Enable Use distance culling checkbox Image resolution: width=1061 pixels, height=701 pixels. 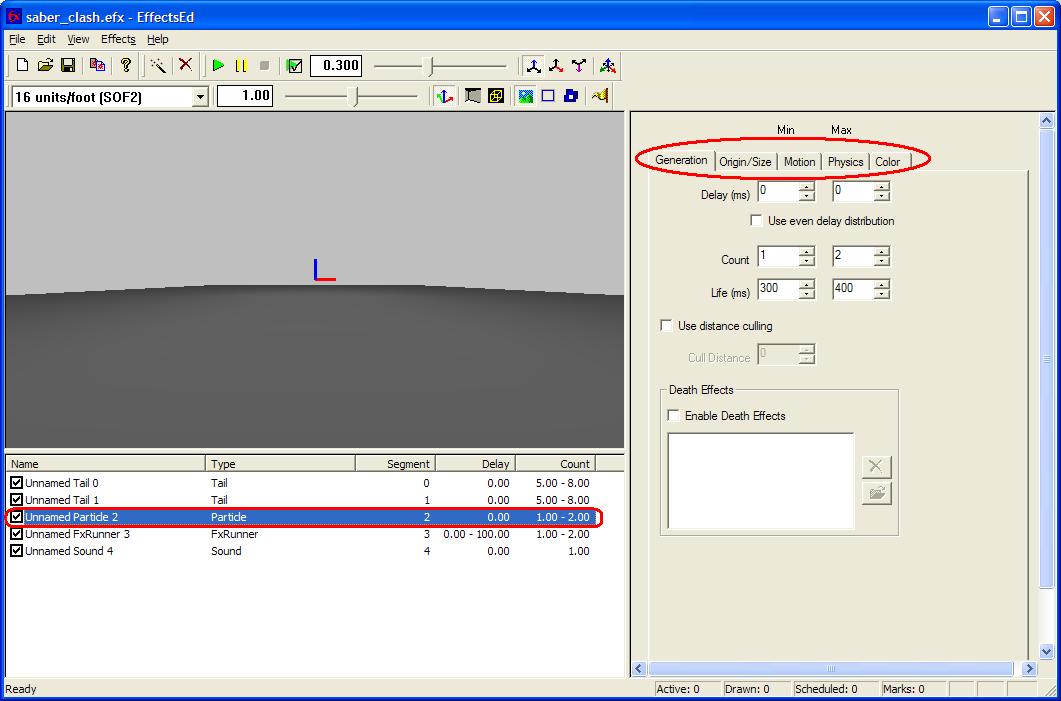tap(667, 325)
